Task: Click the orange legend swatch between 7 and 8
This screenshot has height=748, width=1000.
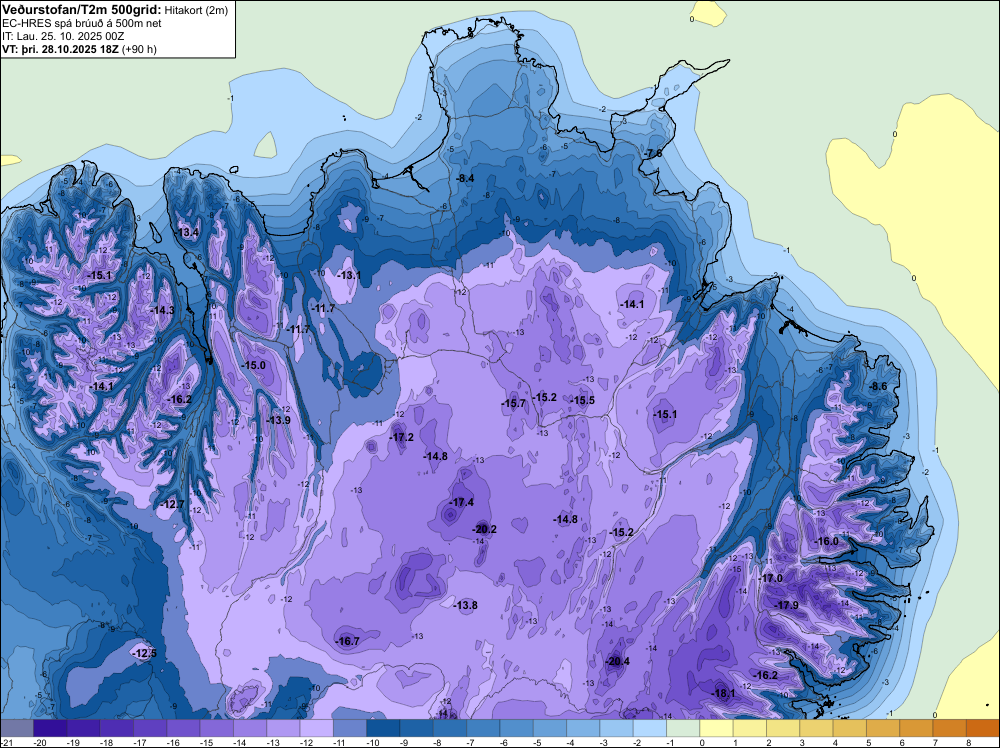Action: click(x=950, y=729)
